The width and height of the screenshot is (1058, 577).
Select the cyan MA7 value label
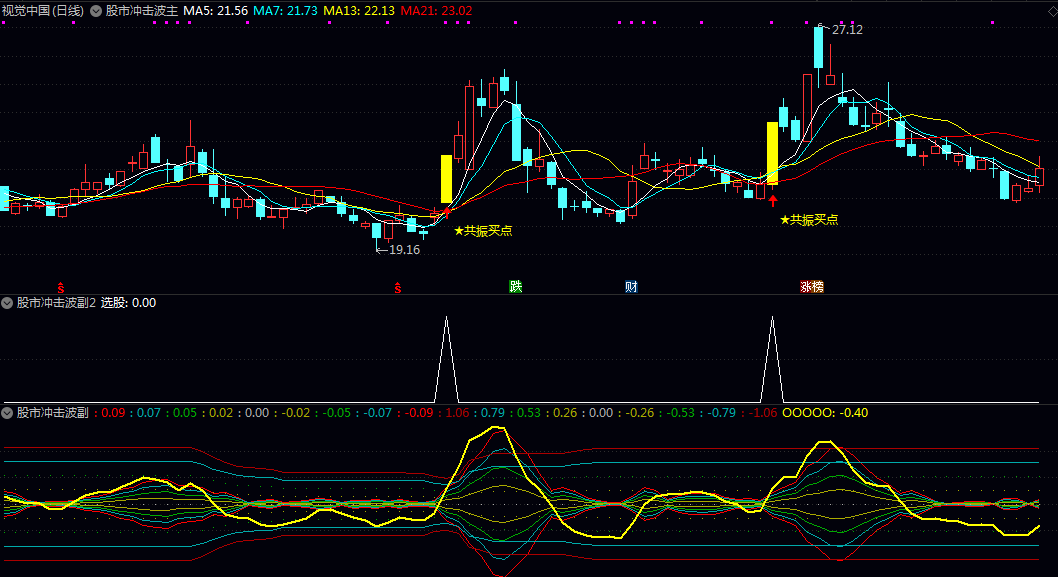click(x=285, y=10)
